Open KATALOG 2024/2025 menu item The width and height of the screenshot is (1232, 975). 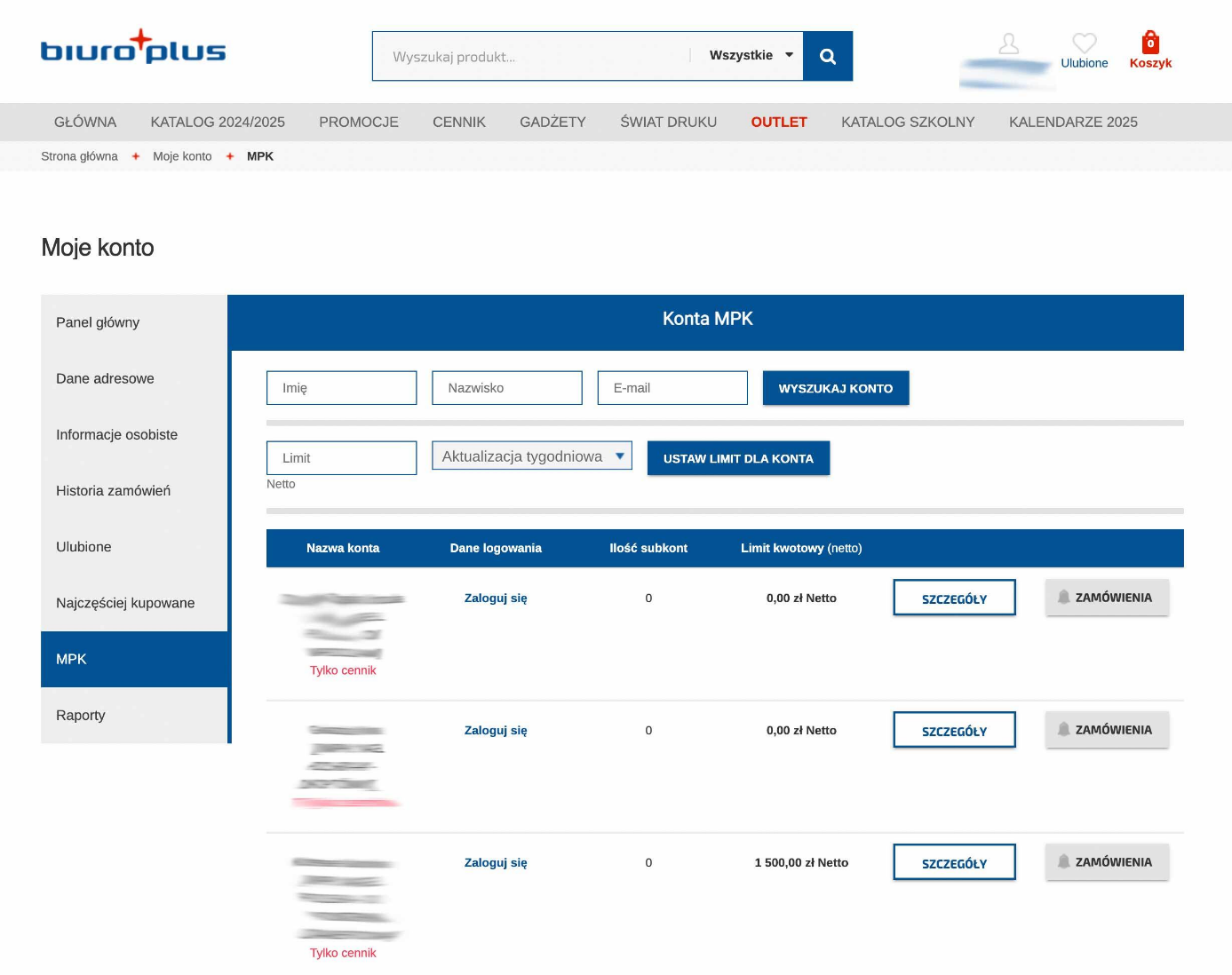(x=218, y=122)
